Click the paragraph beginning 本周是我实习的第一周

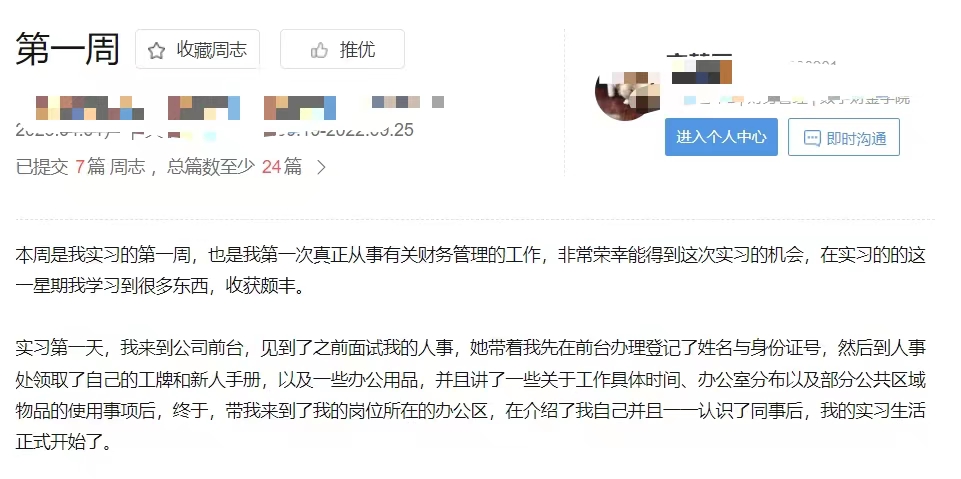pyautogui.click(x=470, y=271)
